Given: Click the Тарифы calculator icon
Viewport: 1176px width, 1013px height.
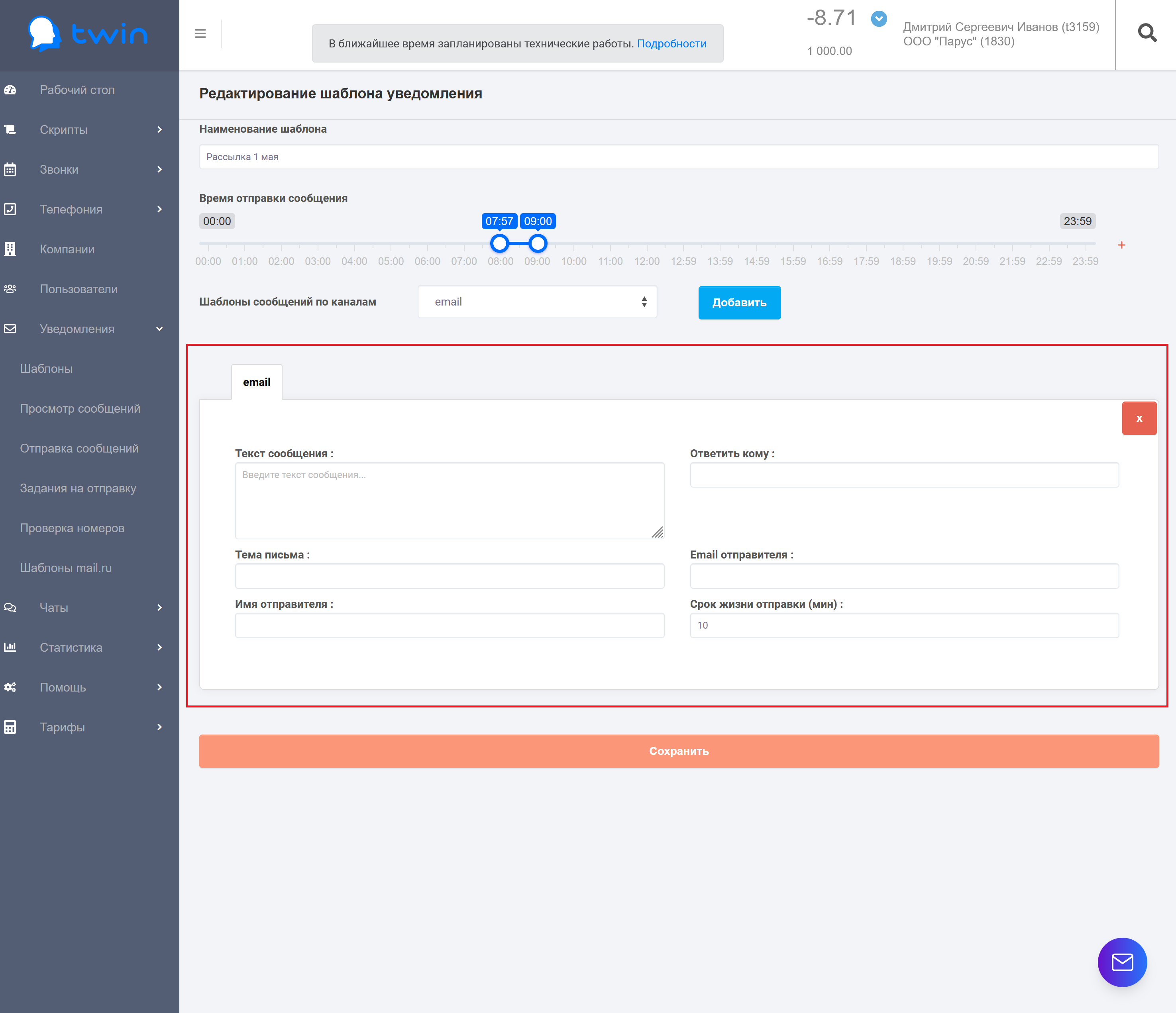Looking at the screenshot, I should [10, 727].
